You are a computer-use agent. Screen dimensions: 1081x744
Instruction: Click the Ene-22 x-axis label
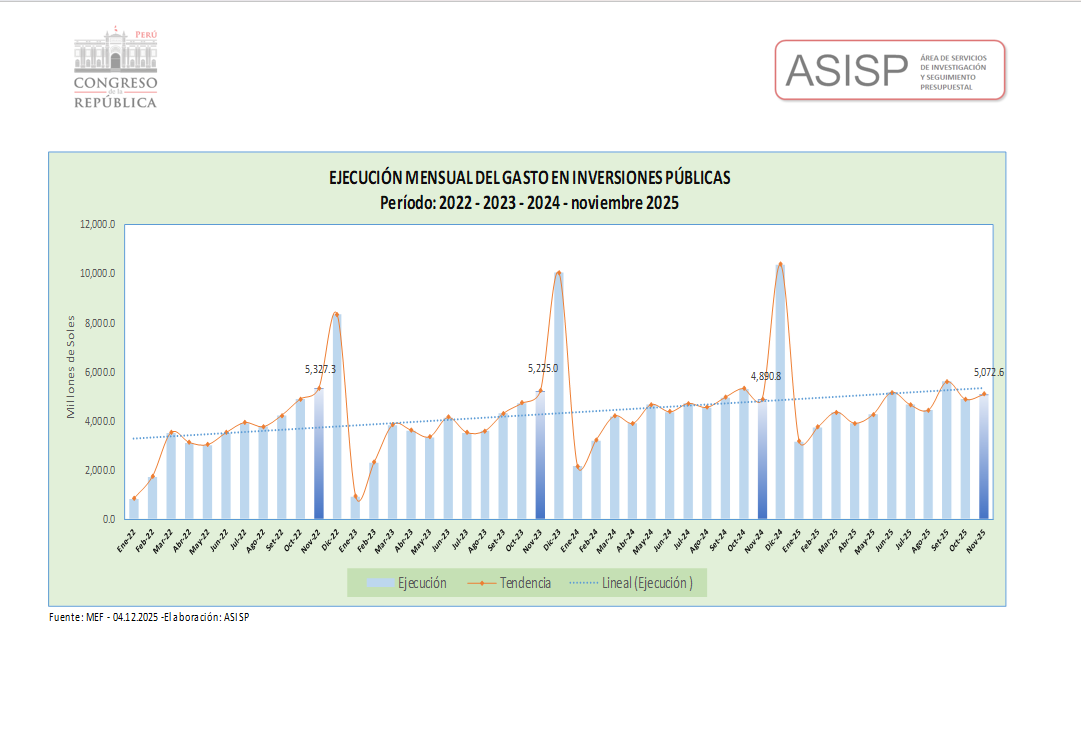pyautogui.click(x=128, y=537)
